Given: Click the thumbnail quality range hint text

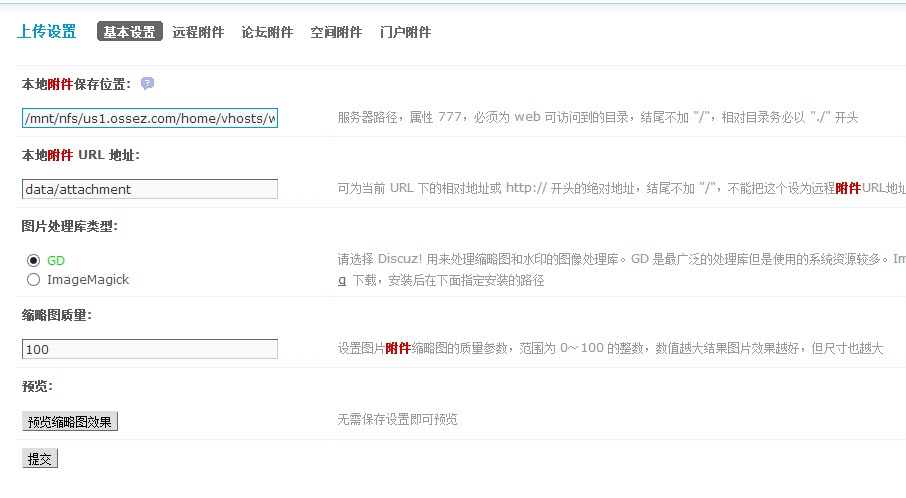Looking at the screenshot, I should click(610, 348).
